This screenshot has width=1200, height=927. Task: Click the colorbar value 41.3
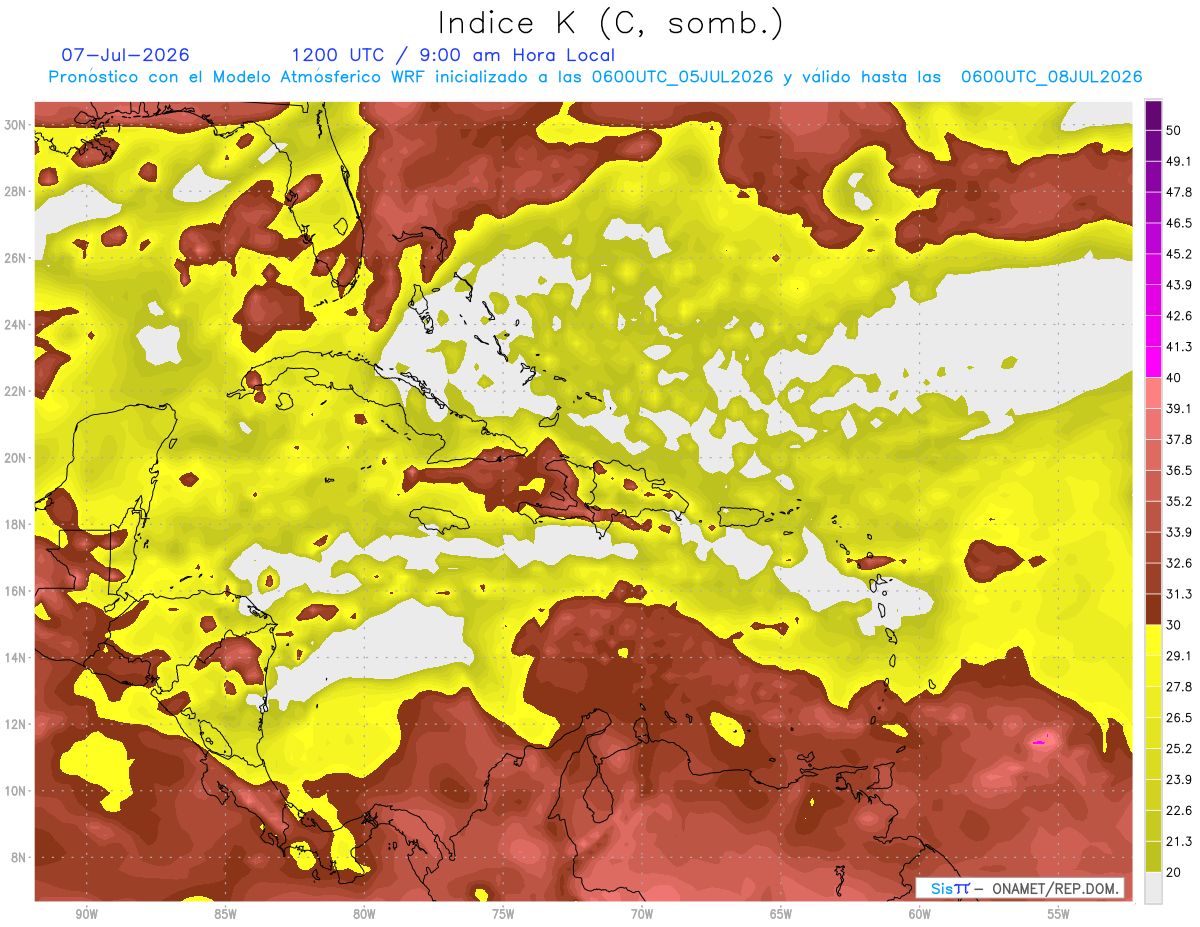(x=1179, y=347)
